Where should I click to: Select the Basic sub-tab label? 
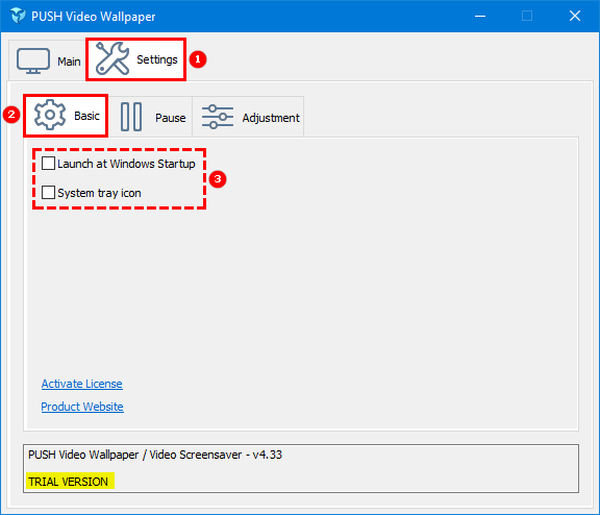click(x=87, y=116)
